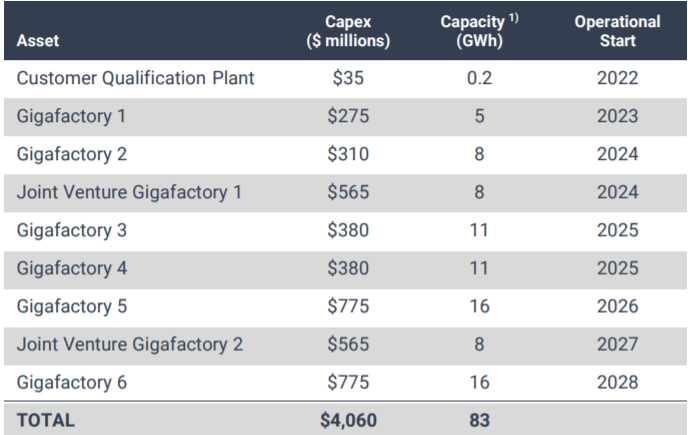Click the Gigafactory 3 asset name
This screenshot has width=688, height=435.
71,231
